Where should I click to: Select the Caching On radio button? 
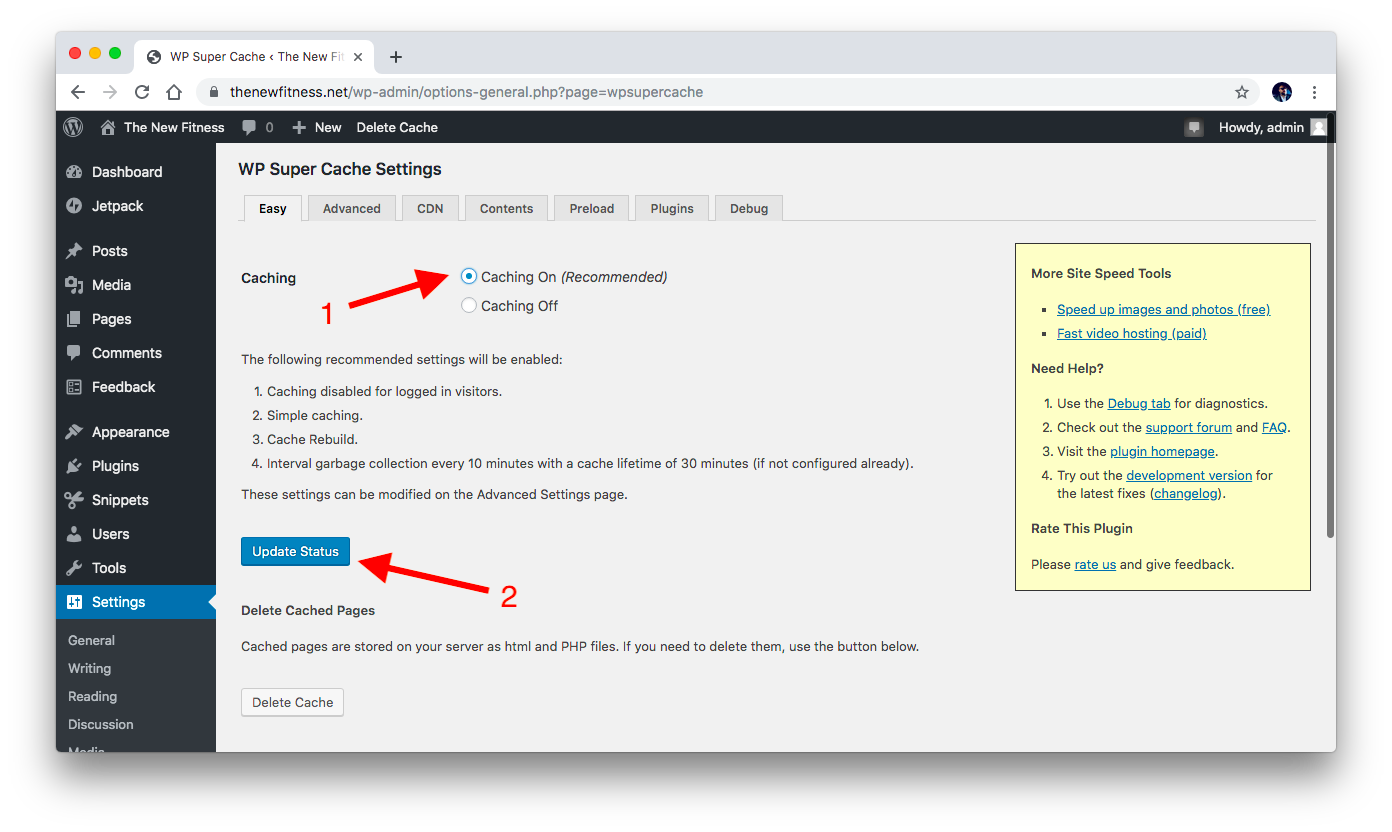click(469, 277)
